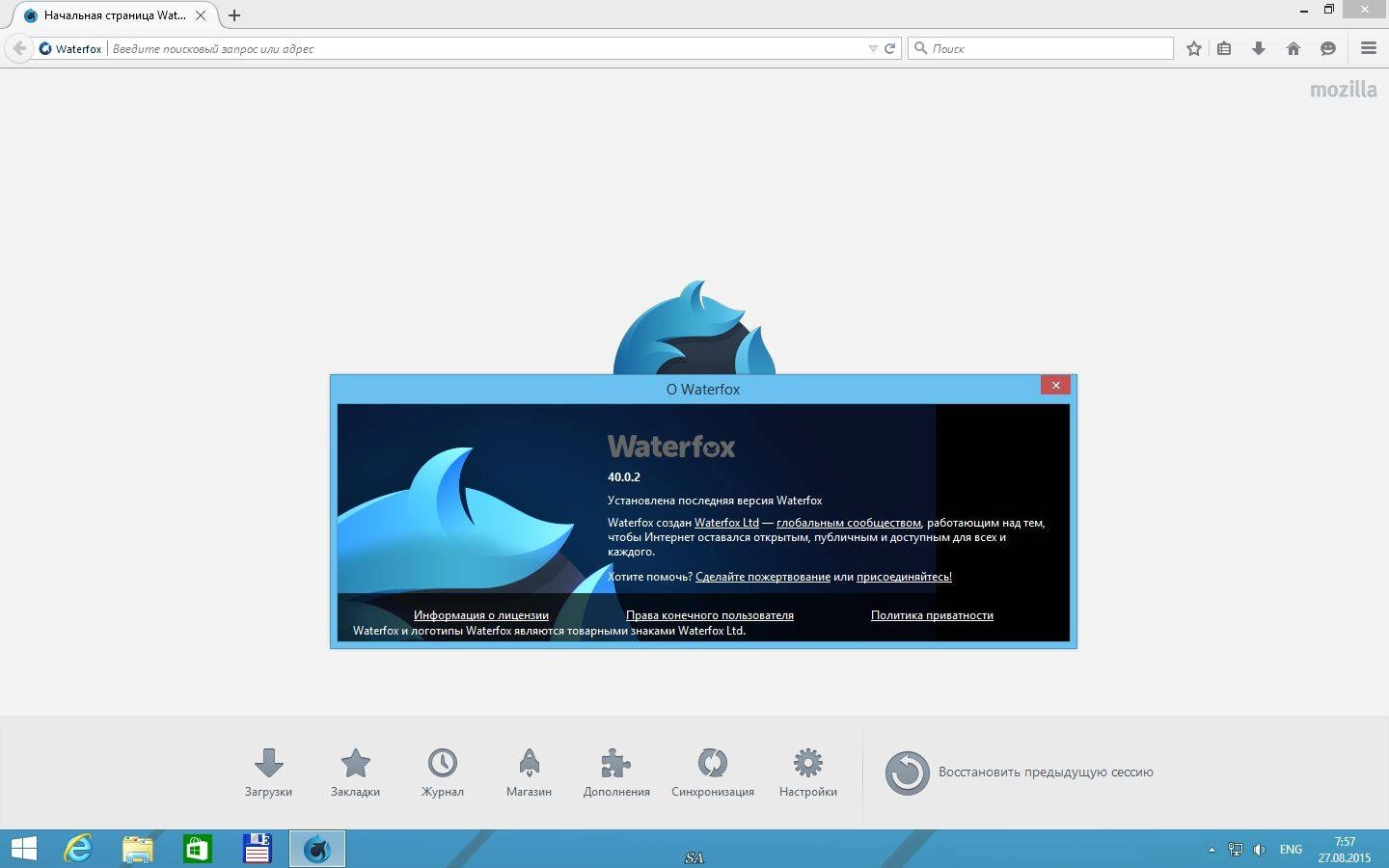Open the address bar history dropdown arrow
The width and height of the screenshot is (1389, 868).
(873, 48)
